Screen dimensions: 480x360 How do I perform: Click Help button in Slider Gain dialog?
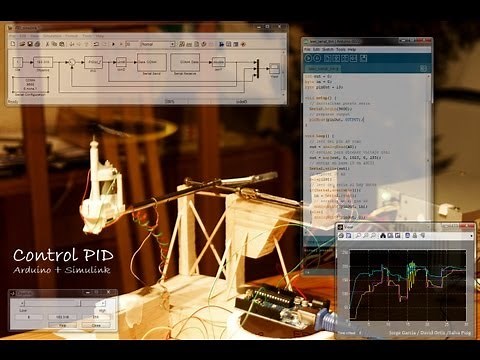[62, 325]
